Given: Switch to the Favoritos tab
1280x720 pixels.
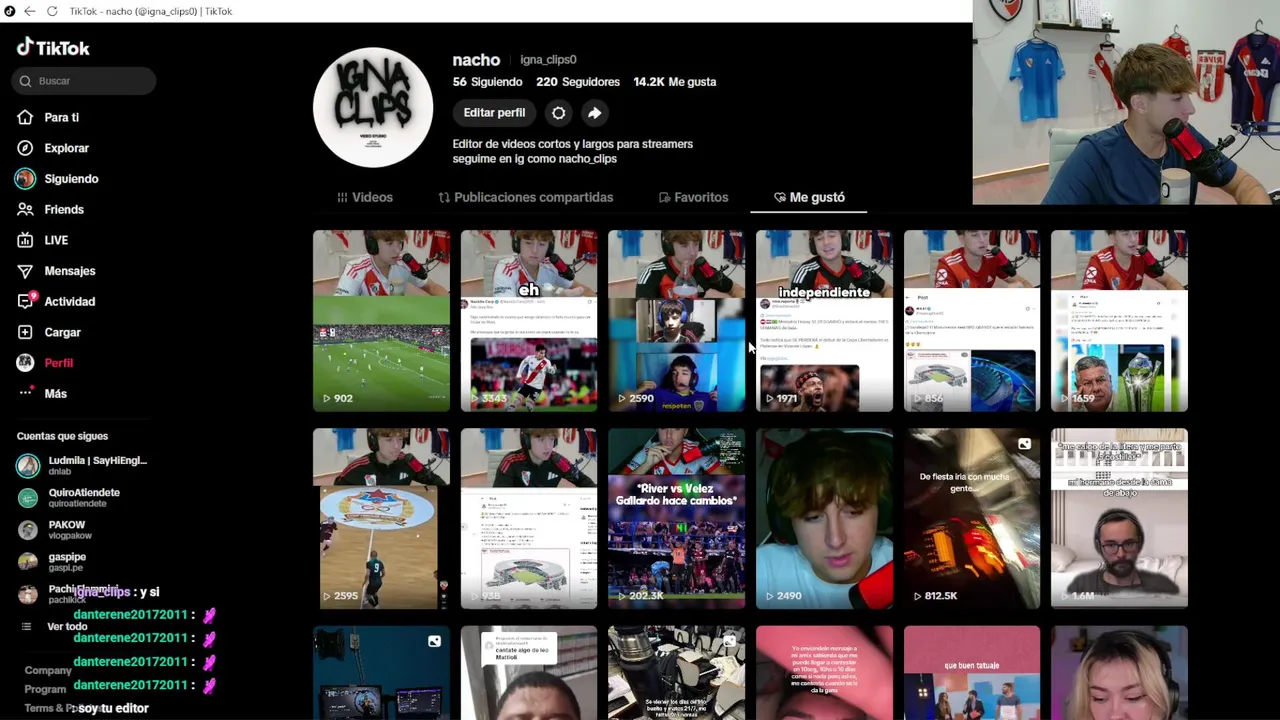Looking at the screenshot, I should pos(693,197).
